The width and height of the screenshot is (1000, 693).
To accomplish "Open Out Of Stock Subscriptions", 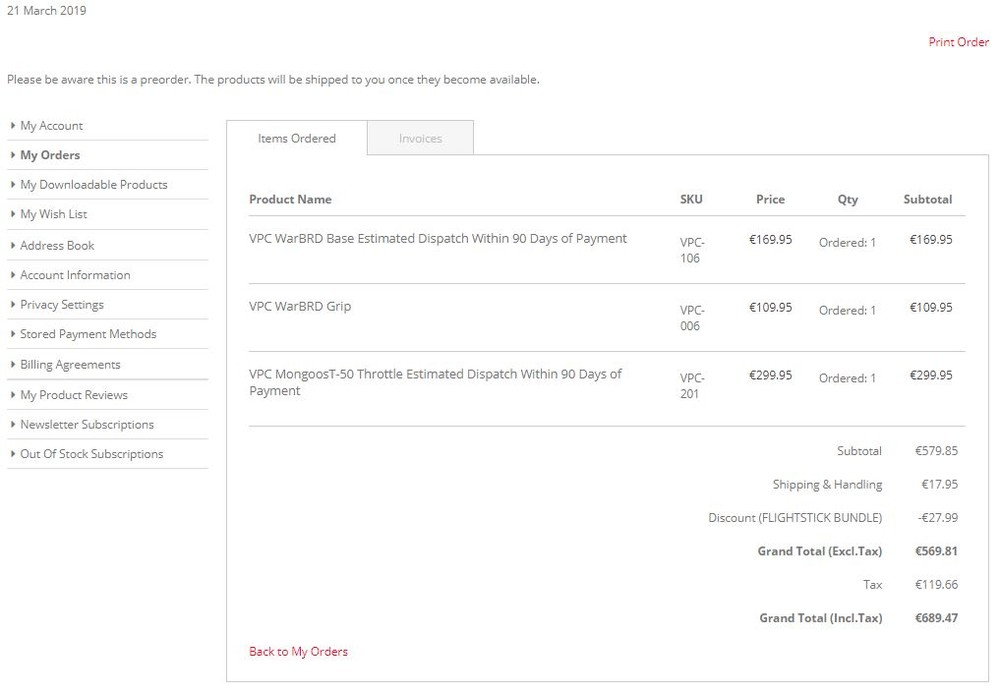I will click(91, 454).
